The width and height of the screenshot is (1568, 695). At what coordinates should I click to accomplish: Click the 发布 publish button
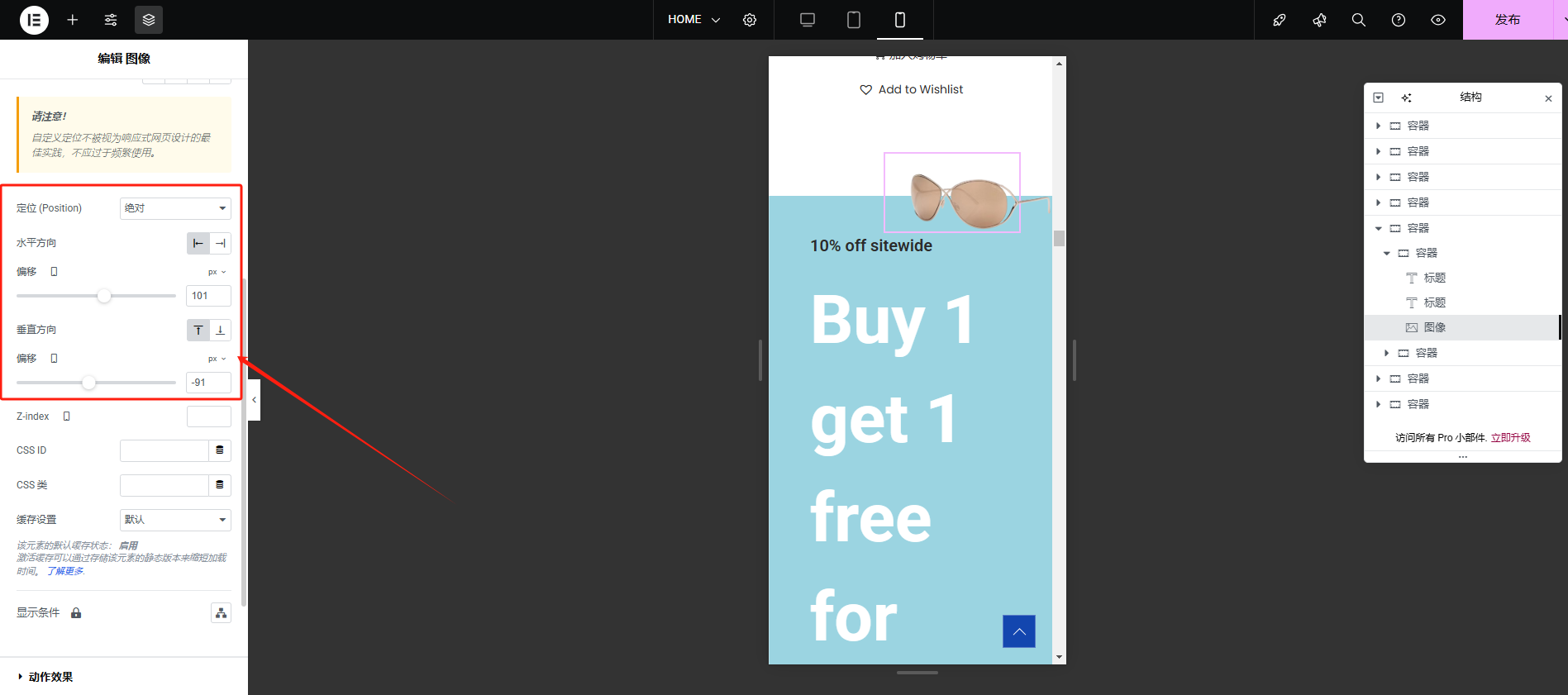click(x=1507, y=20)
